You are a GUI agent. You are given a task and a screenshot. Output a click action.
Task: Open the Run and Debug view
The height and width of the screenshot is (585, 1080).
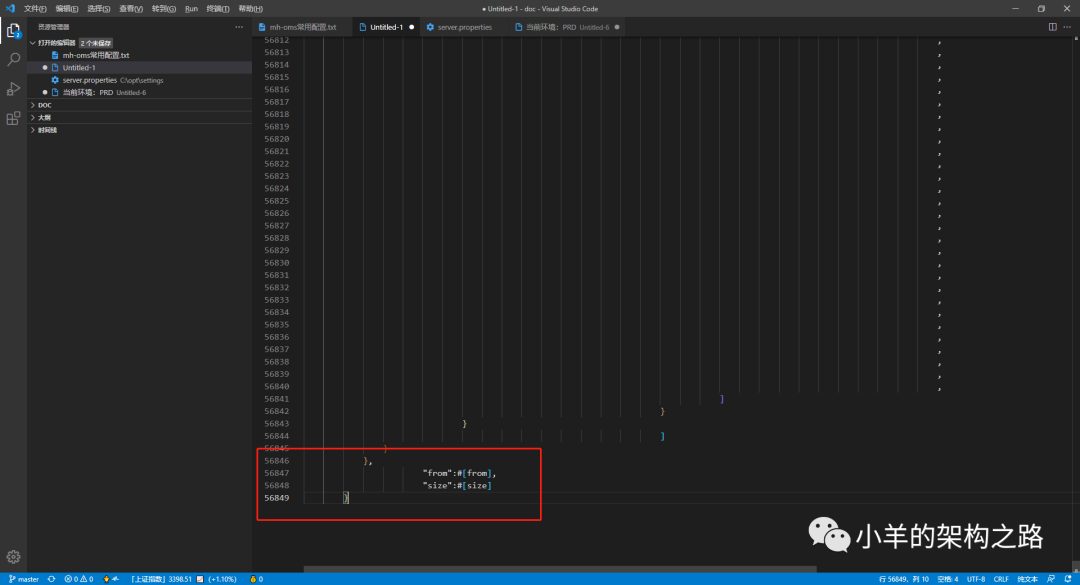pyautogui.click(x=13, y=89)
